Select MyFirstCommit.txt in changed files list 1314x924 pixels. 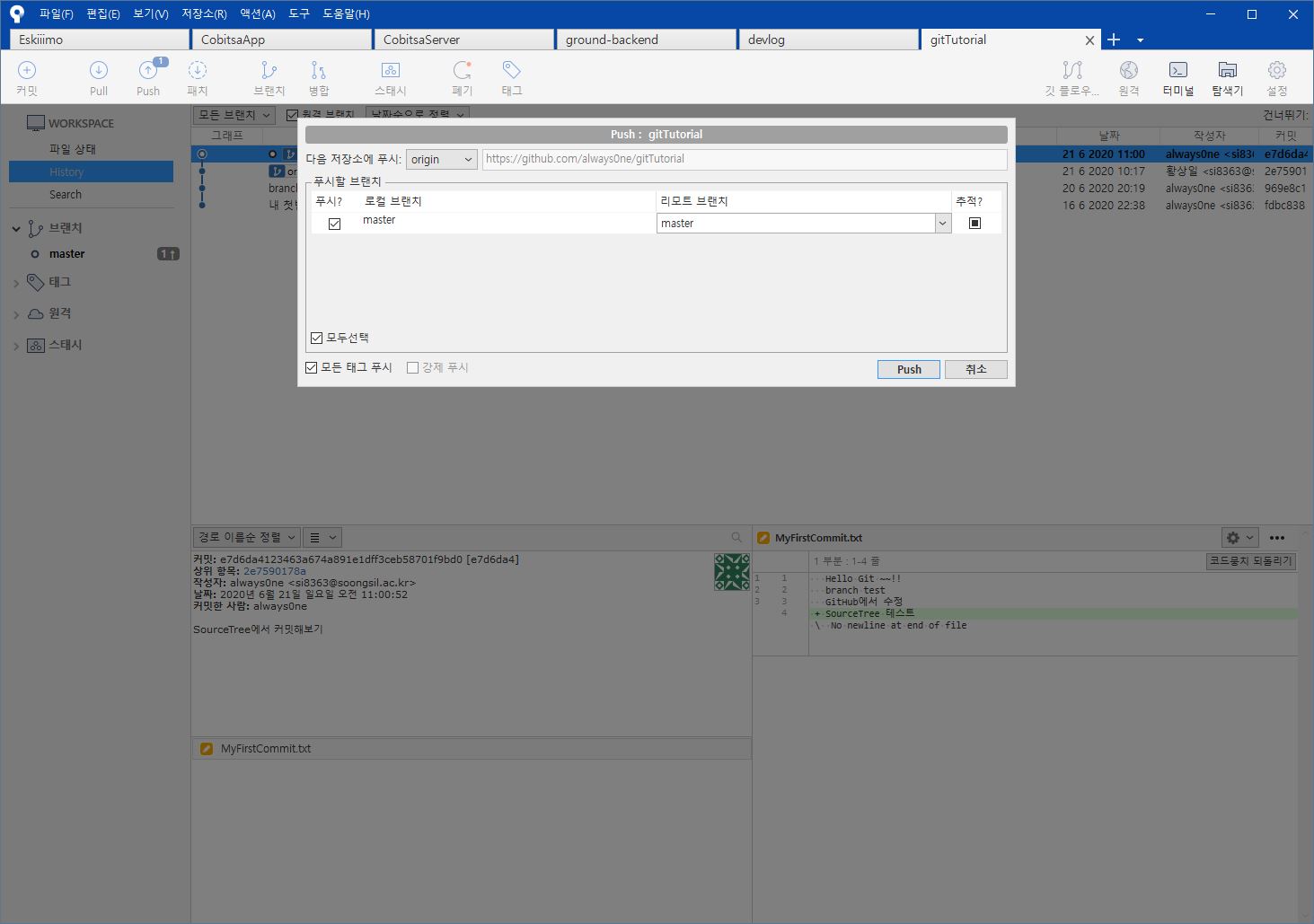pos(472,748)
